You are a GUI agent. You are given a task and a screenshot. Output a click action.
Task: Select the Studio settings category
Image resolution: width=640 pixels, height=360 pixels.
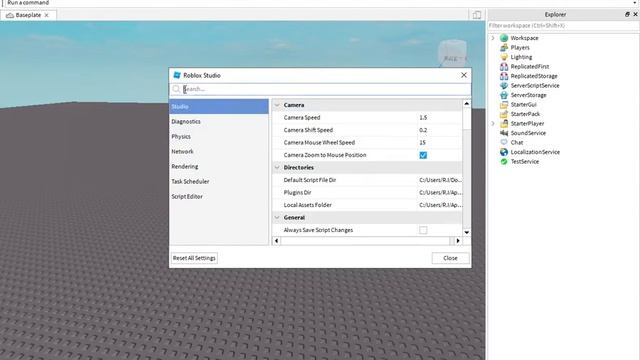tap(219, 107)
